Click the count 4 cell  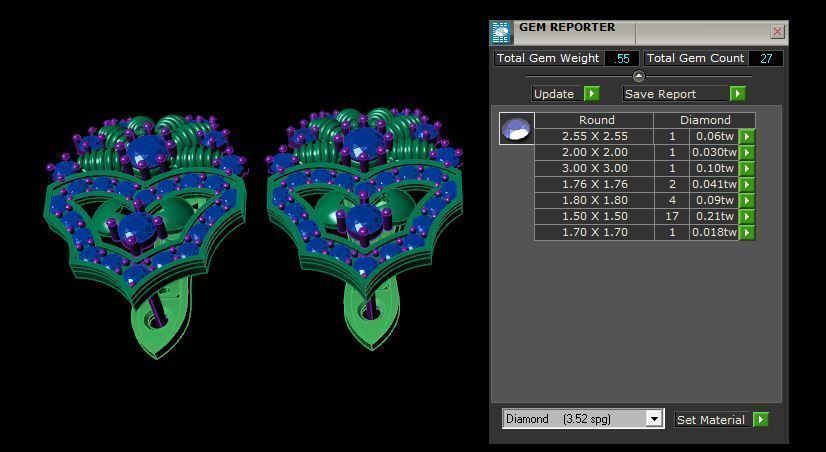click(672, 200)
